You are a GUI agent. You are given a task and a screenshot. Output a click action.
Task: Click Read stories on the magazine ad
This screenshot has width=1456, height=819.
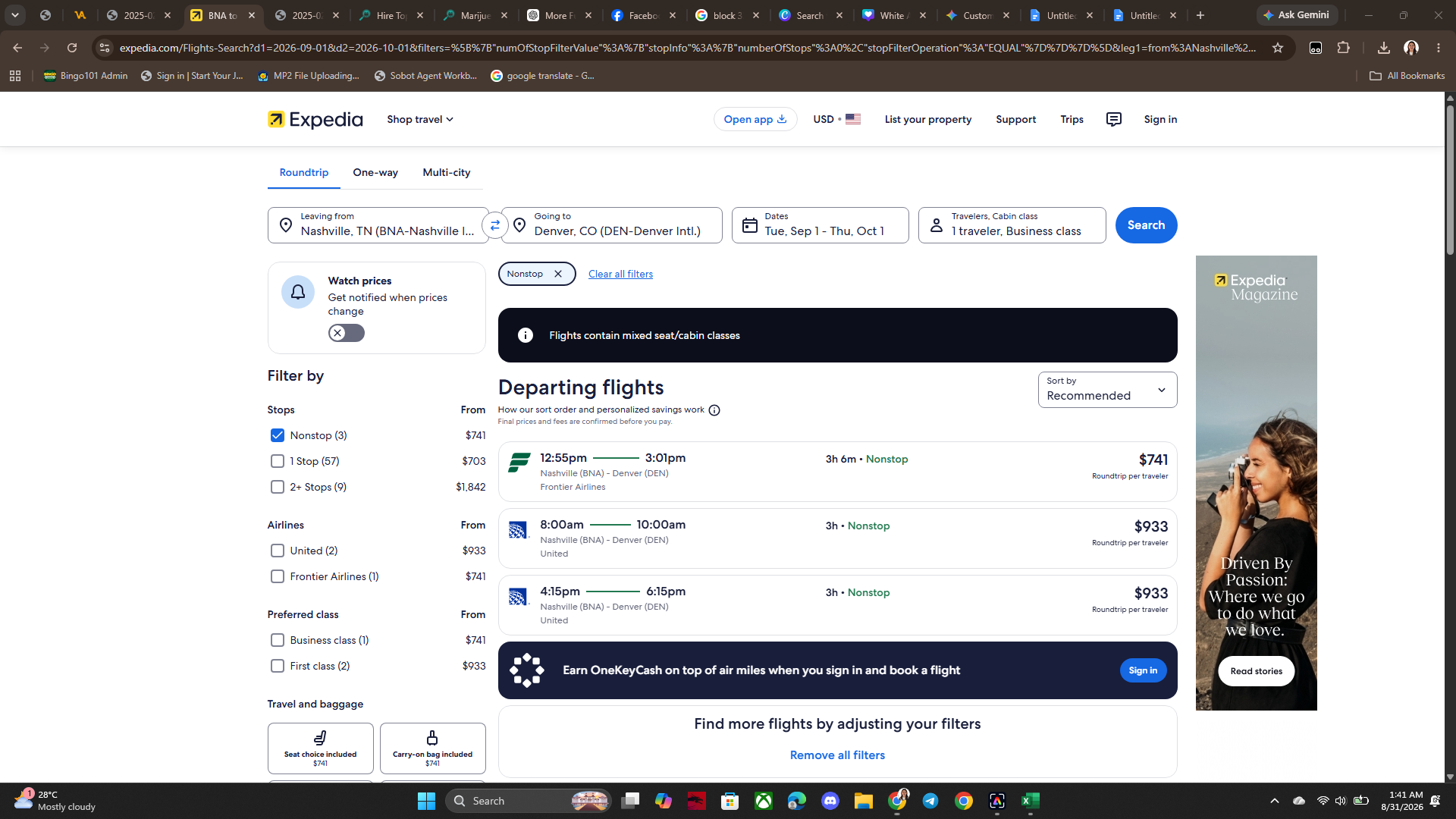(1256, 671)
